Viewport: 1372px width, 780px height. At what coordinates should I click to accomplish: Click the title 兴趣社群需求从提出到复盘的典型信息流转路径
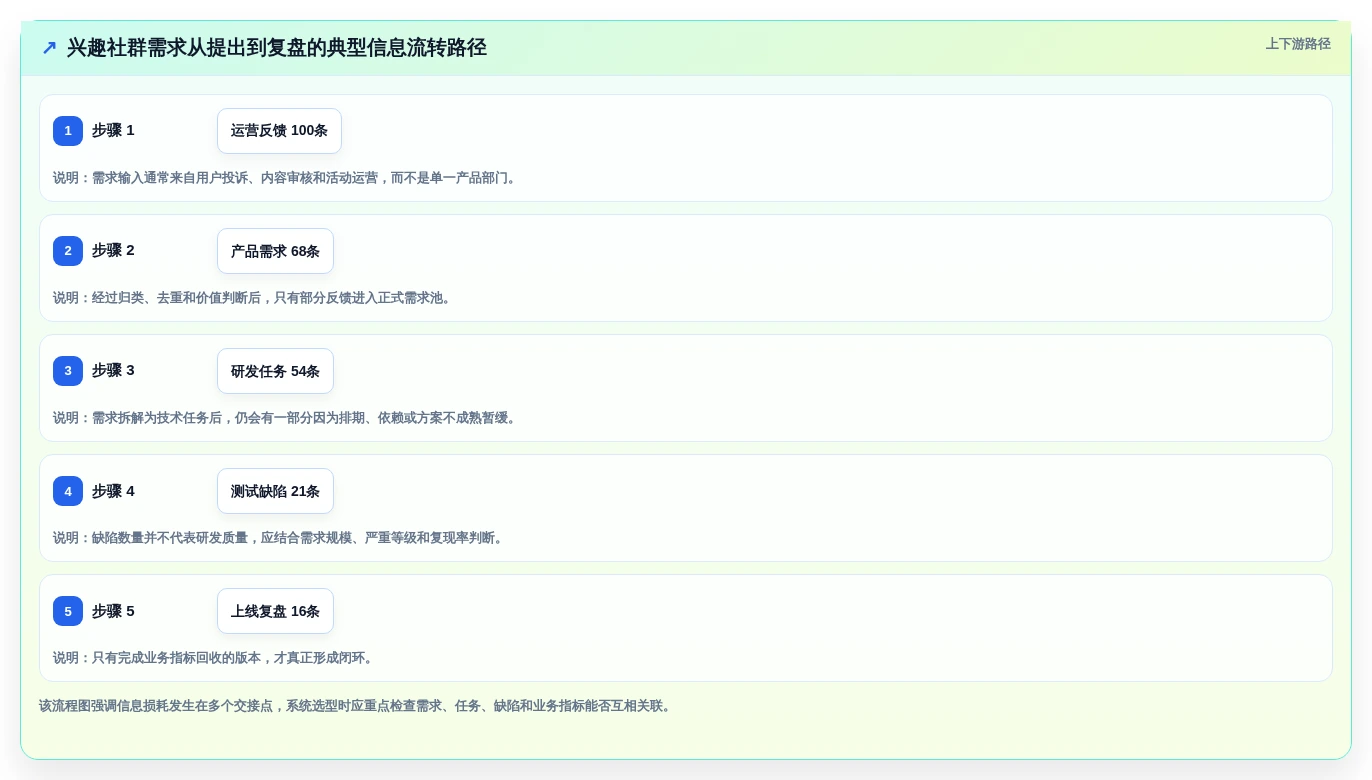(x=277, y=48)
